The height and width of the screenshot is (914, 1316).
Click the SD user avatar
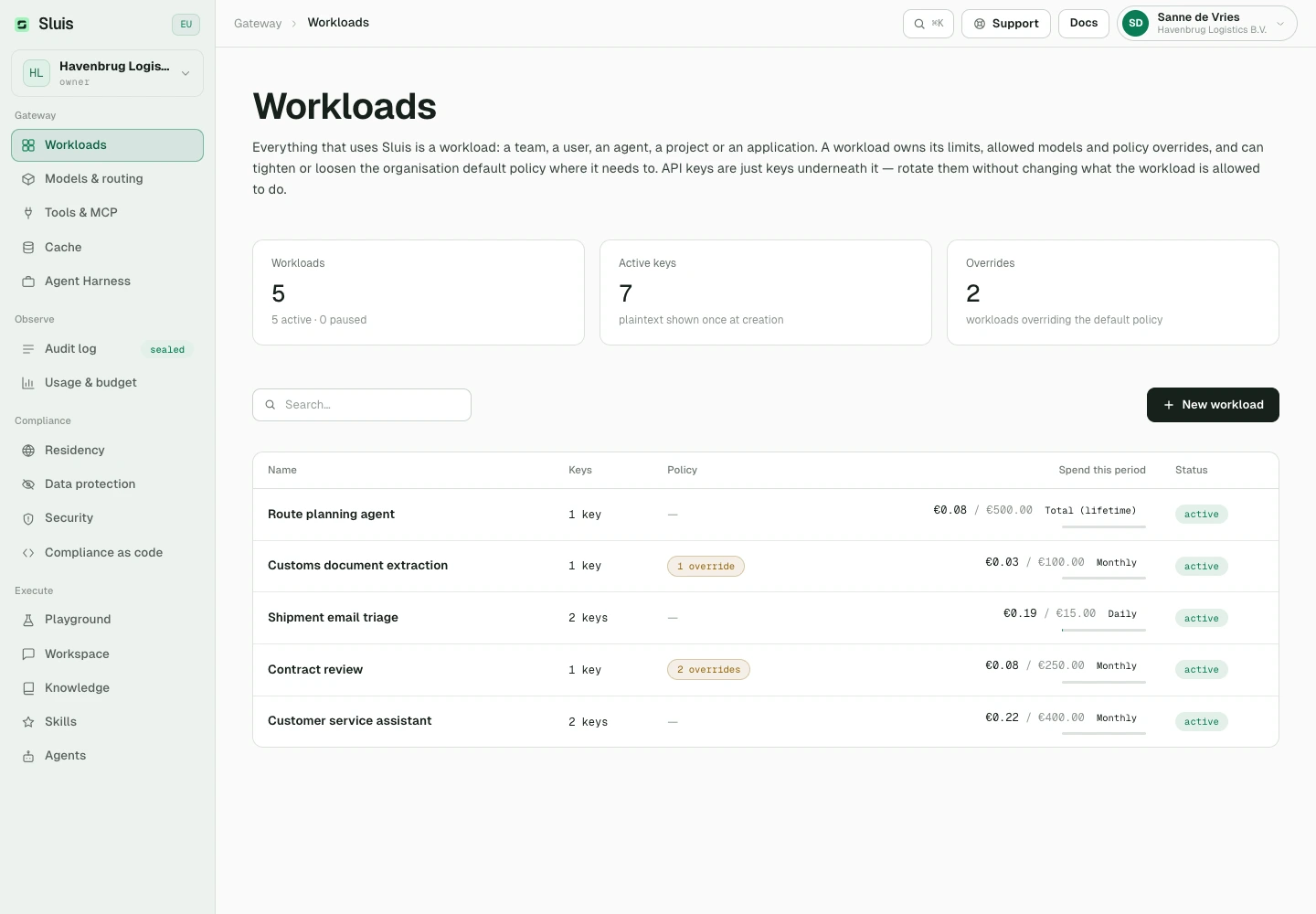click(1136, 24)
